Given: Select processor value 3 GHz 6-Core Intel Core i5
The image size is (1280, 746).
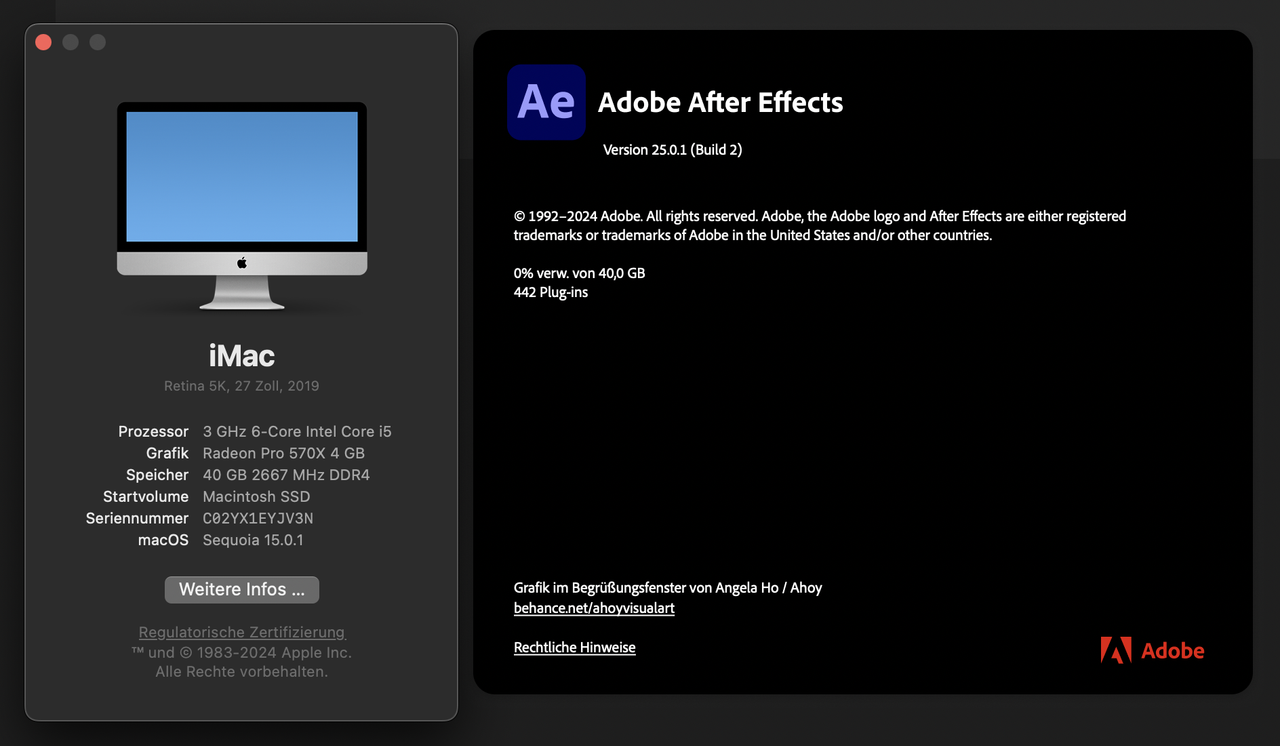Looking at the screenshot, I should coord(297,432).
